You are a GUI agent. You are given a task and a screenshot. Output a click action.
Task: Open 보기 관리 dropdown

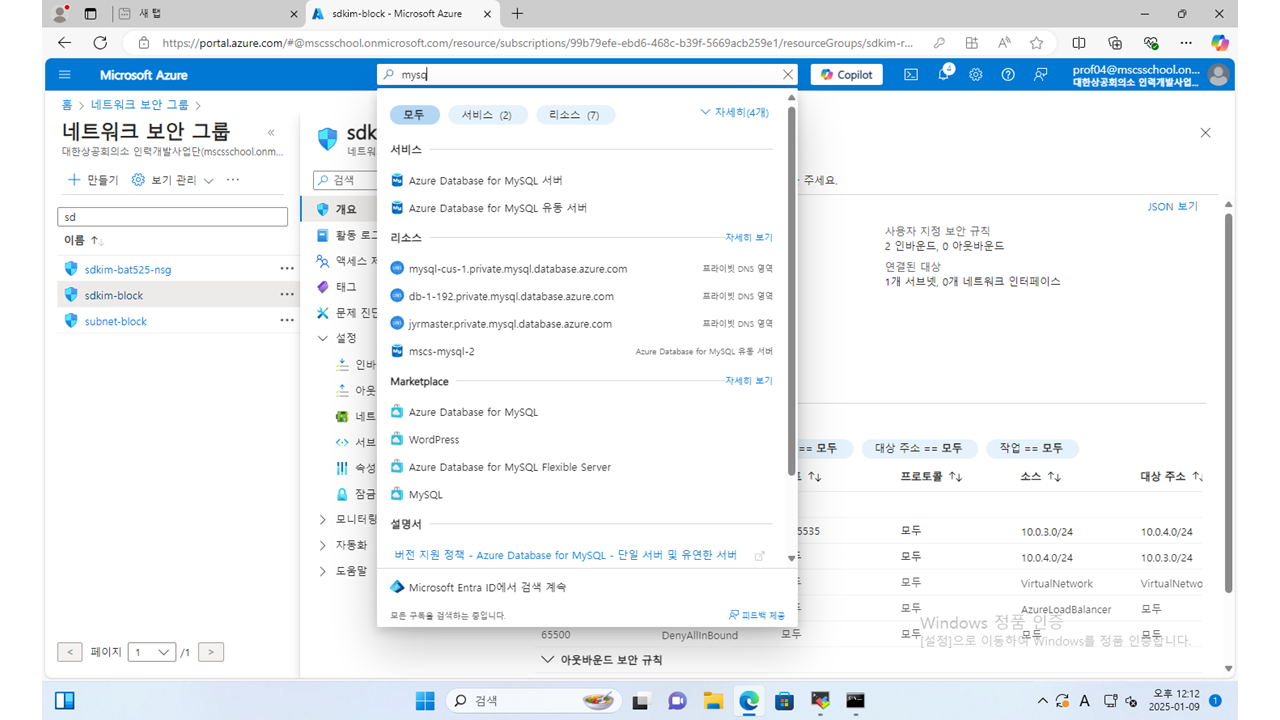click(x=174, y=180)
